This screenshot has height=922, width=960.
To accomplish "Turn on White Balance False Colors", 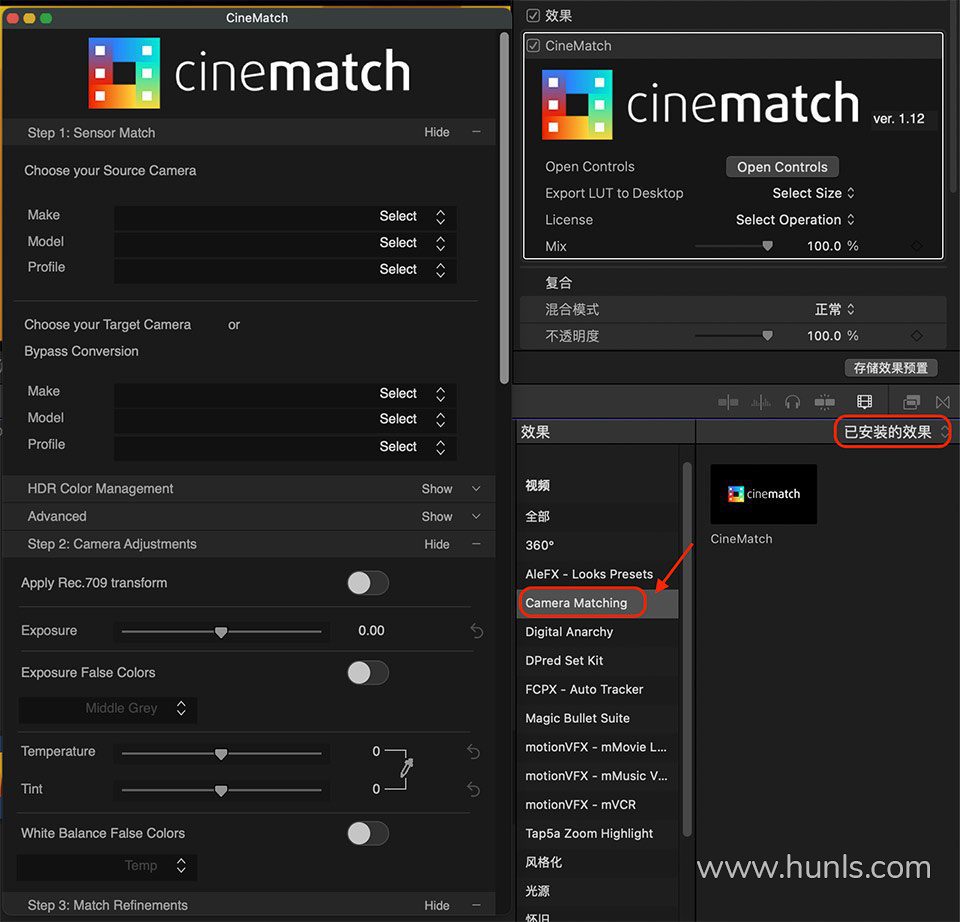I will (x=367, y=833).
